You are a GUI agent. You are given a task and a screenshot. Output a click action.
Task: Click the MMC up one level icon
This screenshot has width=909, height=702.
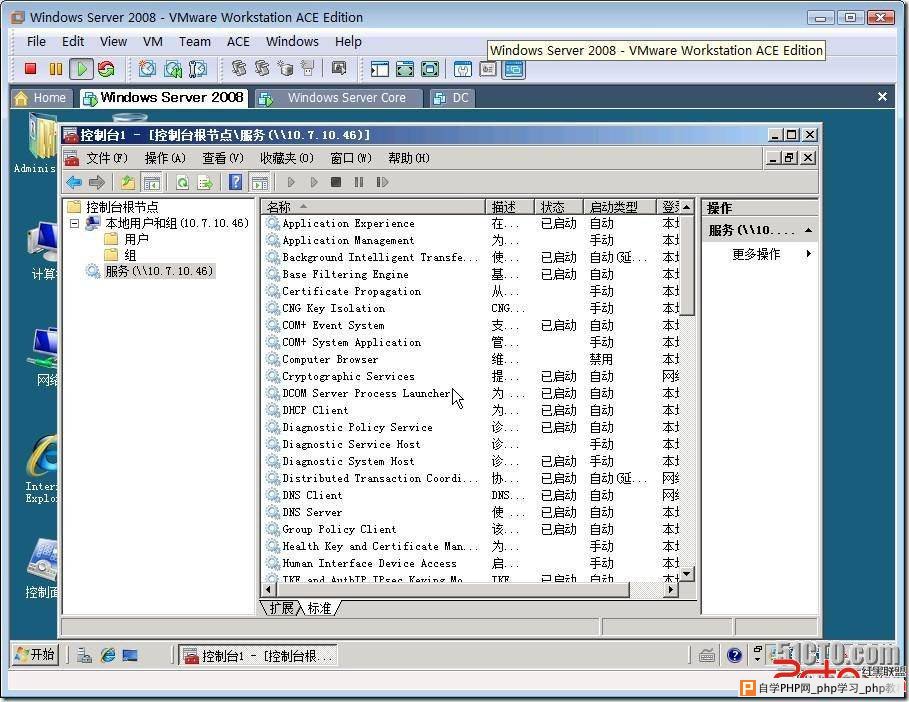(x=128, y=183)
